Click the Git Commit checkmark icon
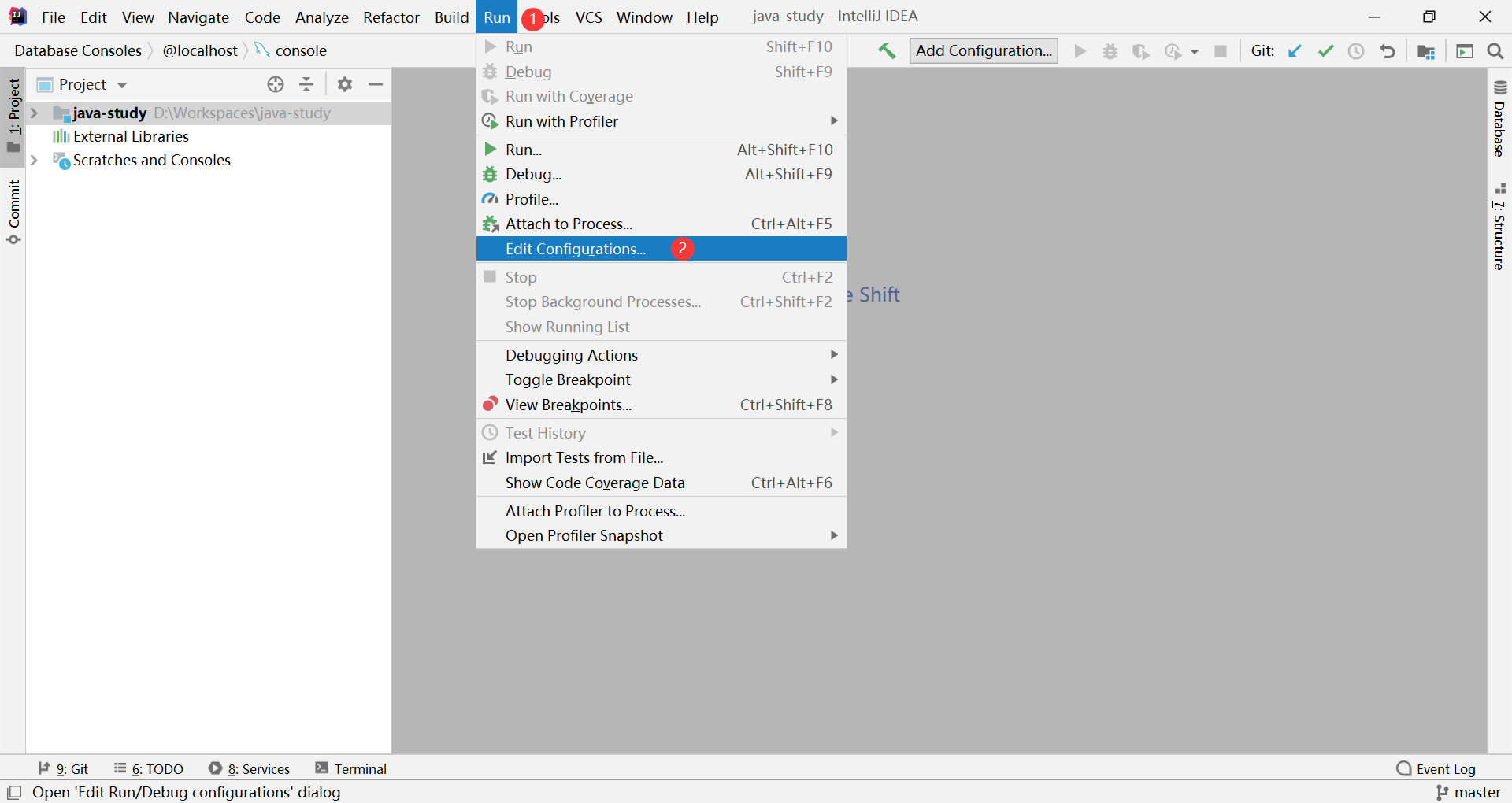The height and width of the screenshot is (803, 1512). (x=1326, y=51)
